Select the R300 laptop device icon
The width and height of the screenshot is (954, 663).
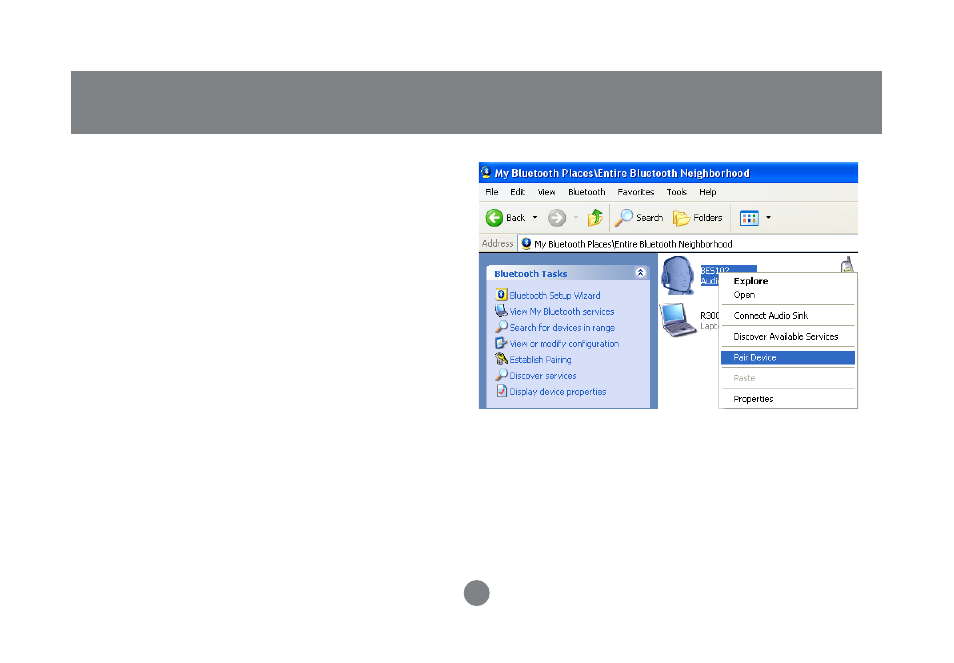[678, 319]
